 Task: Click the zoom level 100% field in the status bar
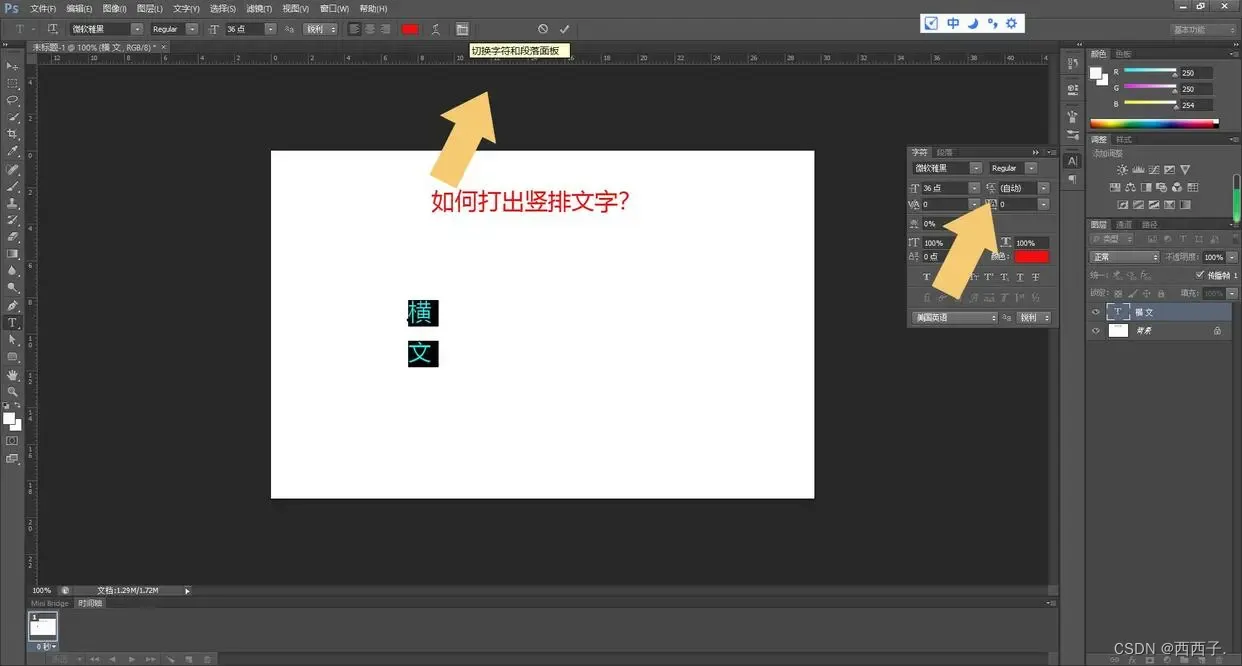pyautogui.click(x=42, y=590)
